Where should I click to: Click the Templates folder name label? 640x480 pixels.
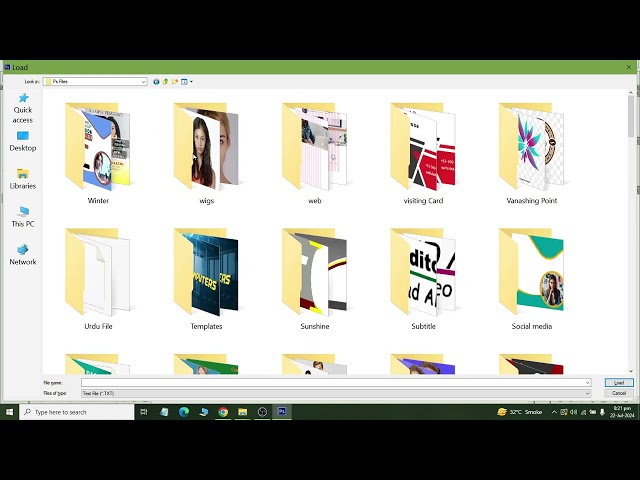pos(207,326)
